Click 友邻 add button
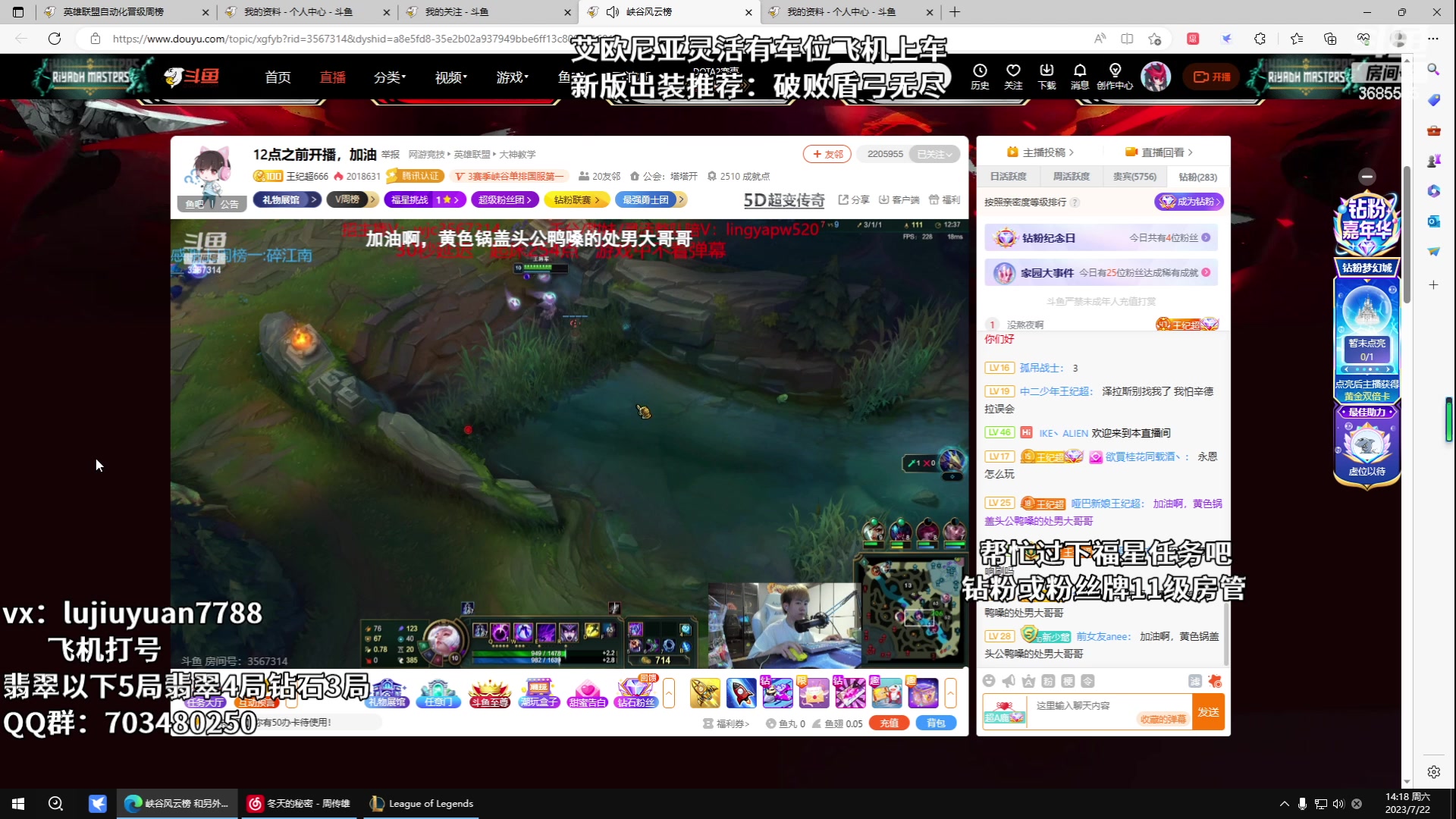The height and width of the screenshot is (819, 1456). pyautogui.click(x=827, y=154)
